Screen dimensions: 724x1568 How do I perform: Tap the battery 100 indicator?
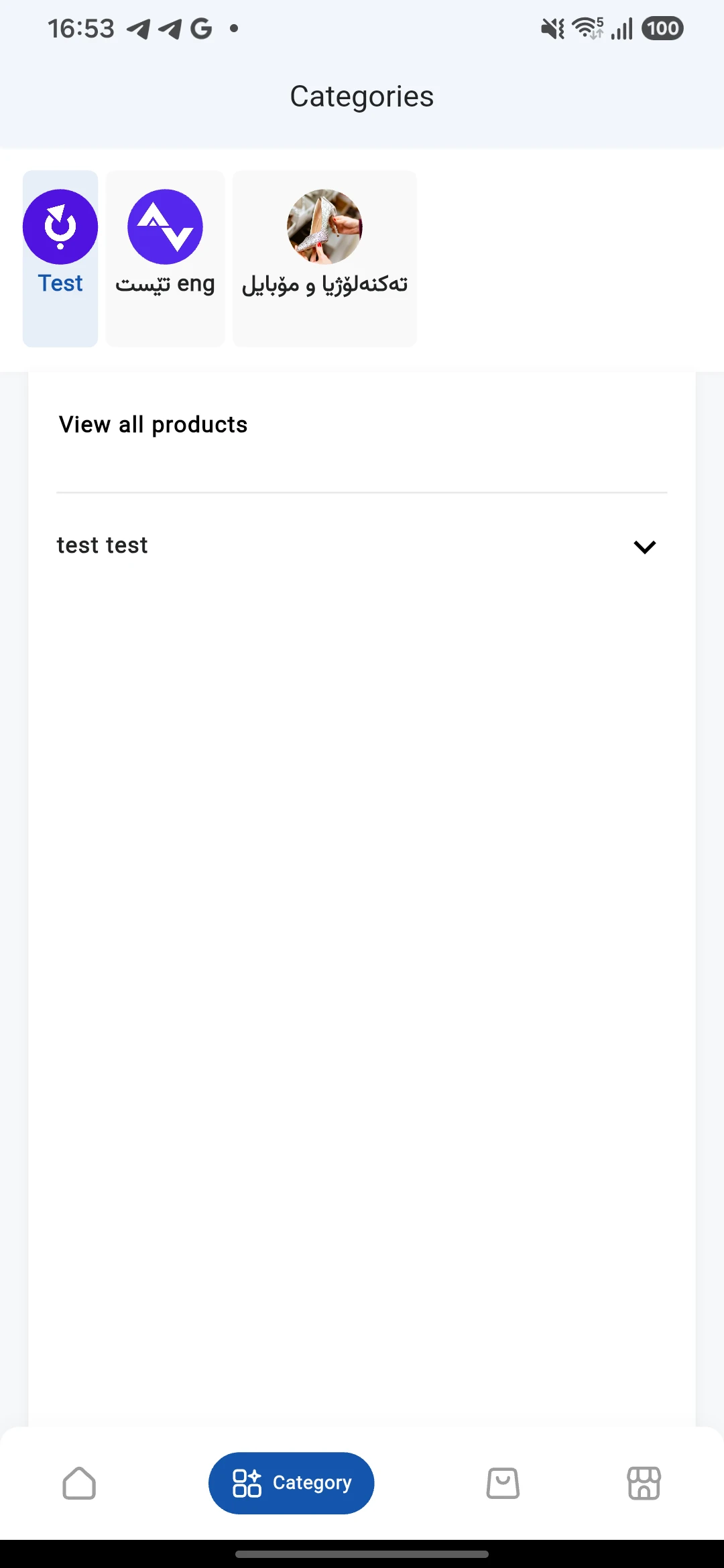click(x=662, y=28)
